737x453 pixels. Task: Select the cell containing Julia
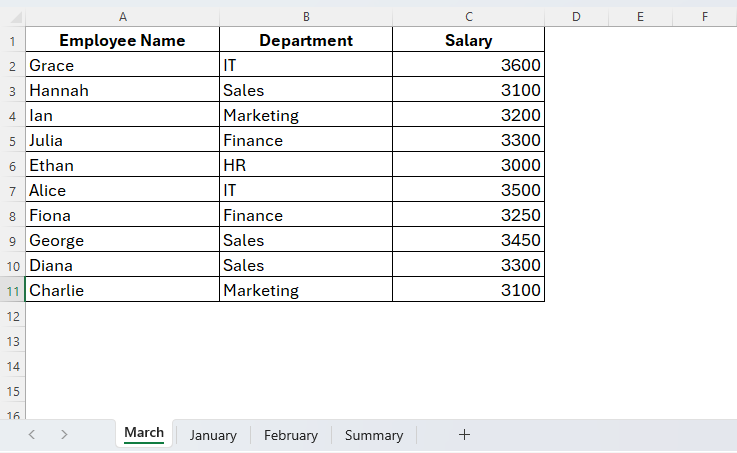point(123,140)
